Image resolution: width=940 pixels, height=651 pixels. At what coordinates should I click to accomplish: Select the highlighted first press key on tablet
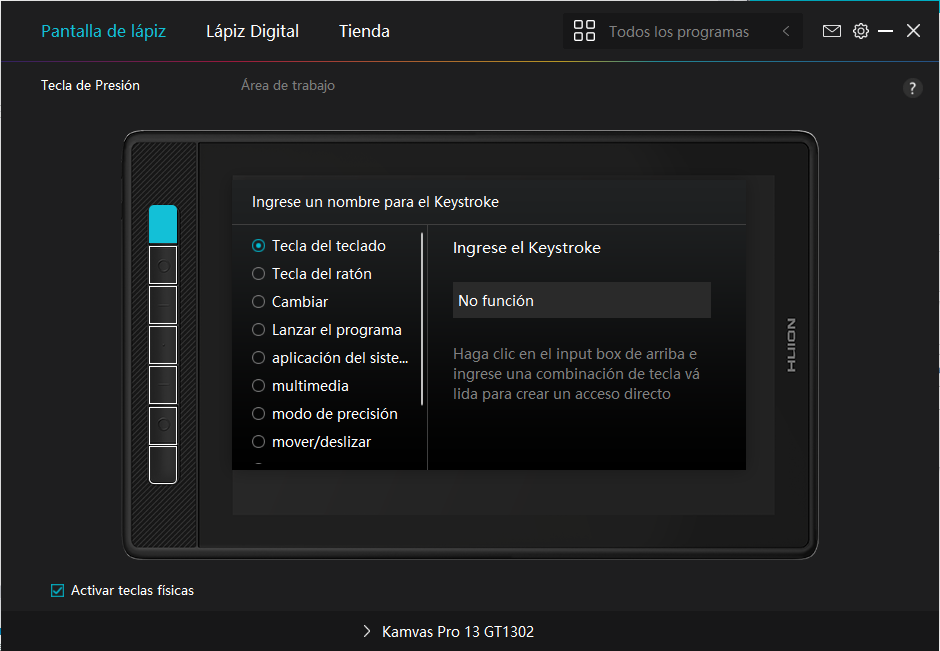[x=163, y=224]
